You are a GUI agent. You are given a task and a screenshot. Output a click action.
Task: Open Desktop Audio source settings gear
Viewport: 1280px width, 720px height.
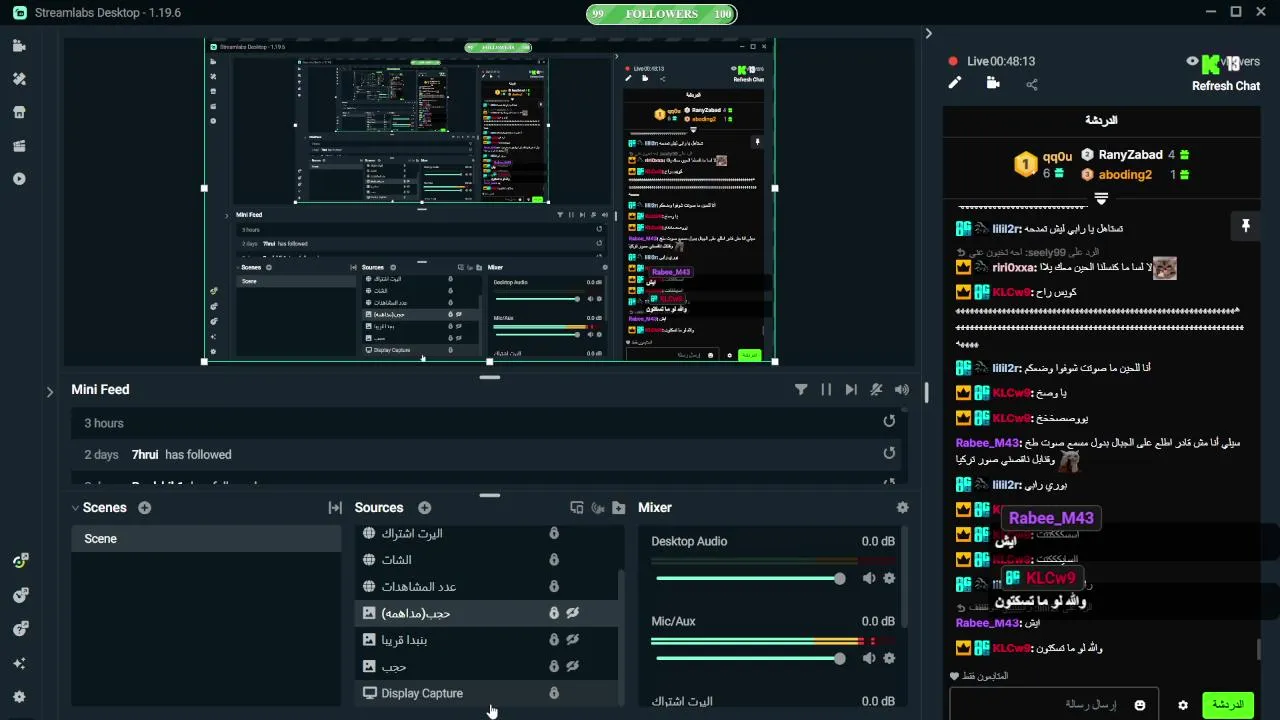(x=889, y=578)
